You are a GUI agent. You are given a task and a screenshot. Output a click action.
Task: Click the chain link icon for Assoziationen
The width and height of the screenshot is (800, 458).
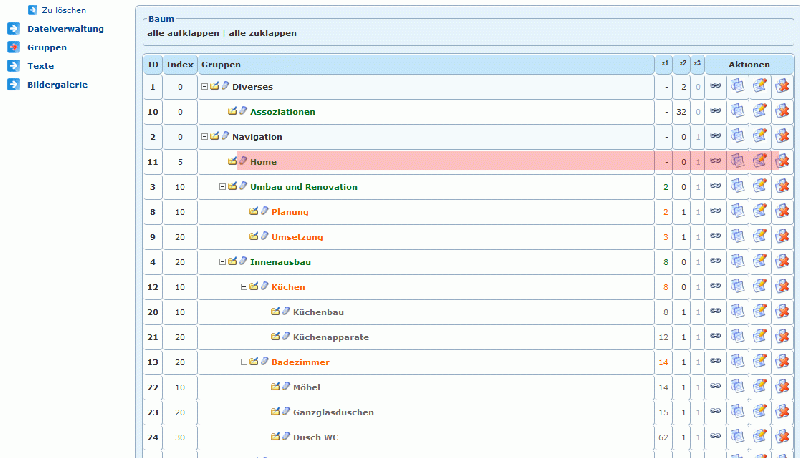[716, 111]
